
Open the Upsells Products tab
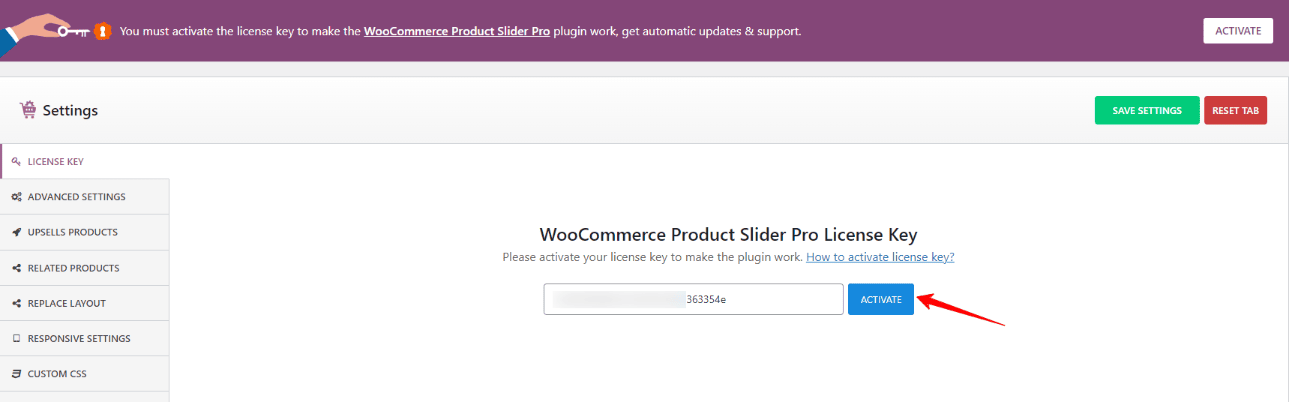[72, 232]
